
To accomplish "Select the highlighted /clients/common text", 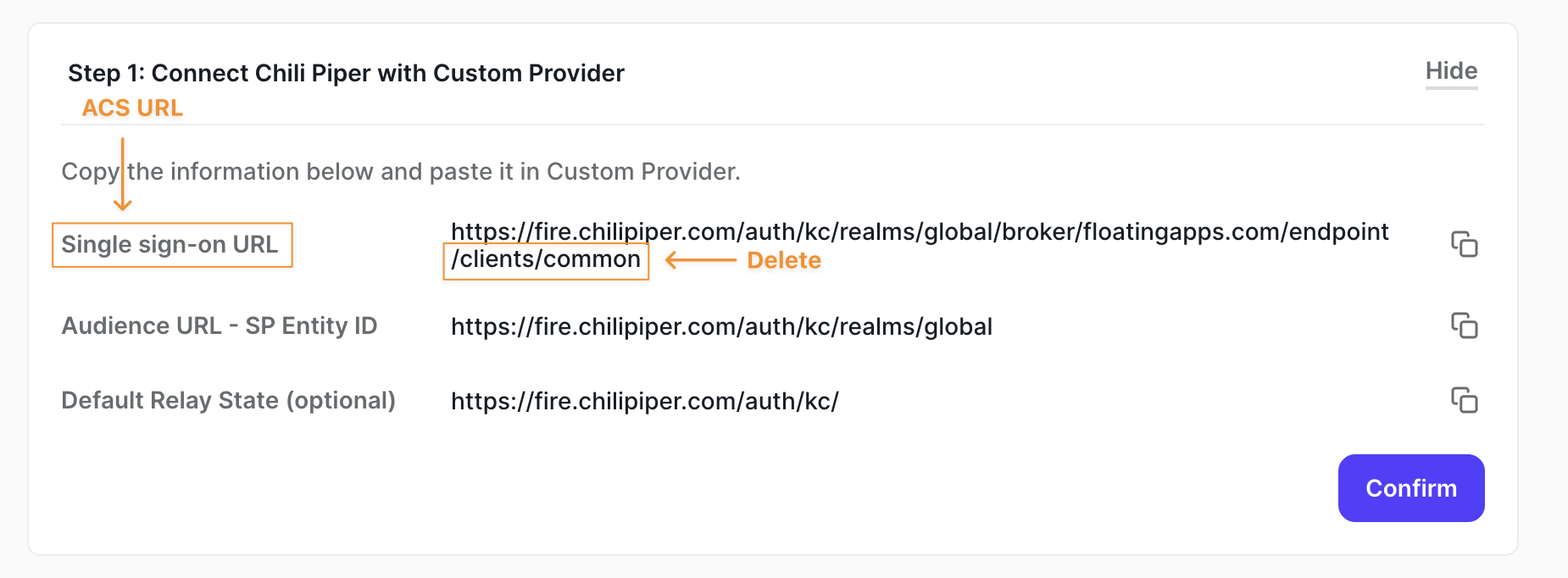I will (x=546, y=259).
